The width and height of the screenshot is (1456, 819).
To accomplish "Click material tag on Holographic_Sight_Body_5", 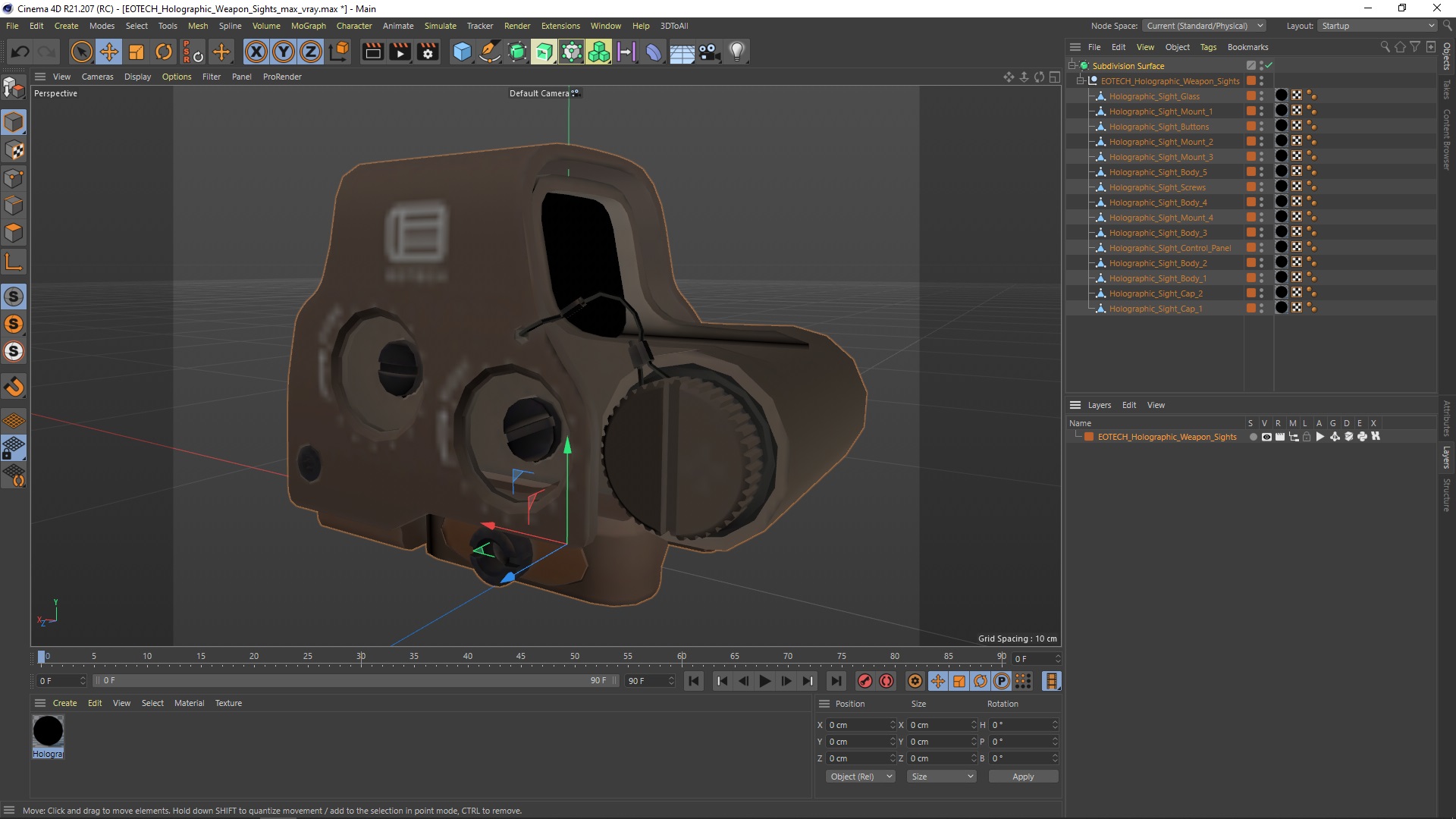I will 1282,172.
